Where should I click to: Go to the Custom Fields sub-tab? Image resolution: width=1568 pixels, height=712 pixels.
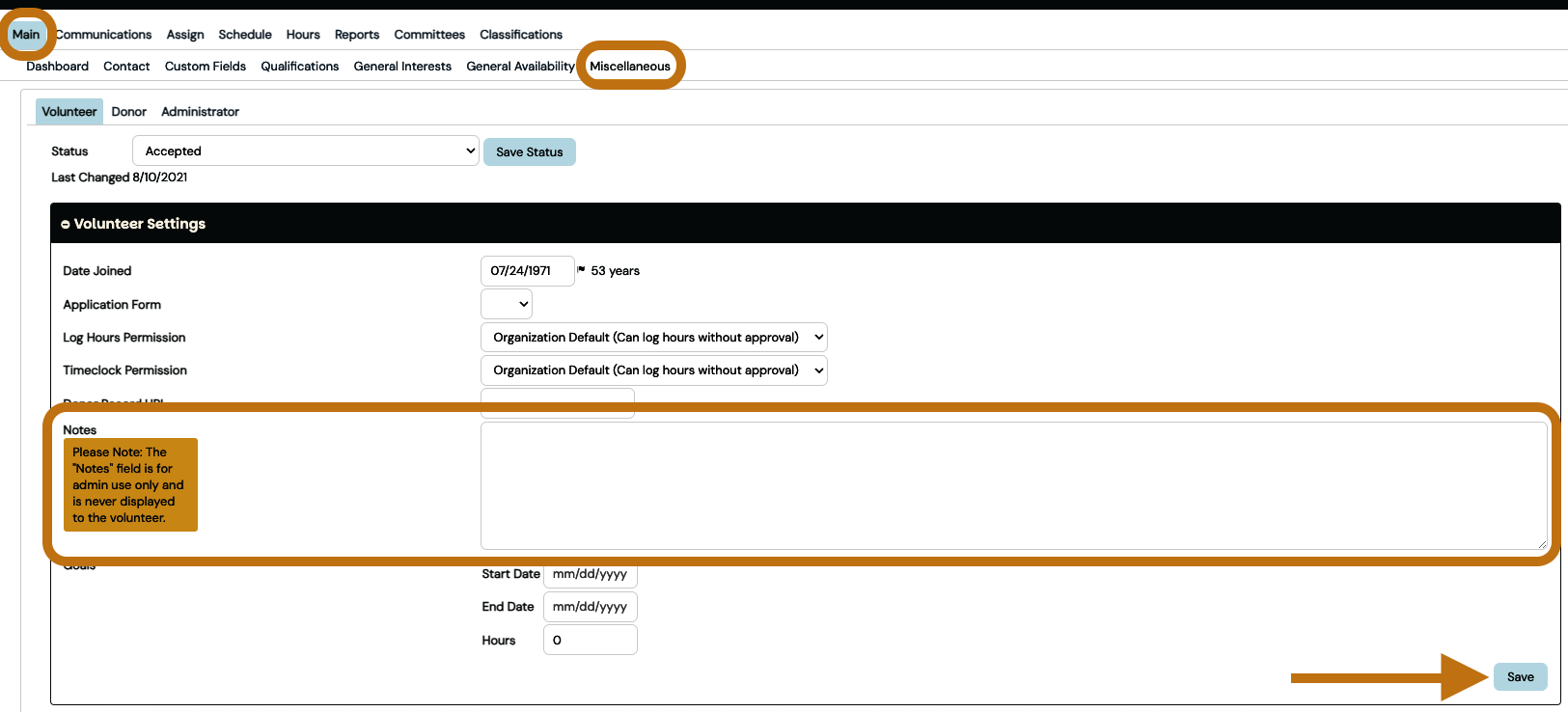click(205, 67)
